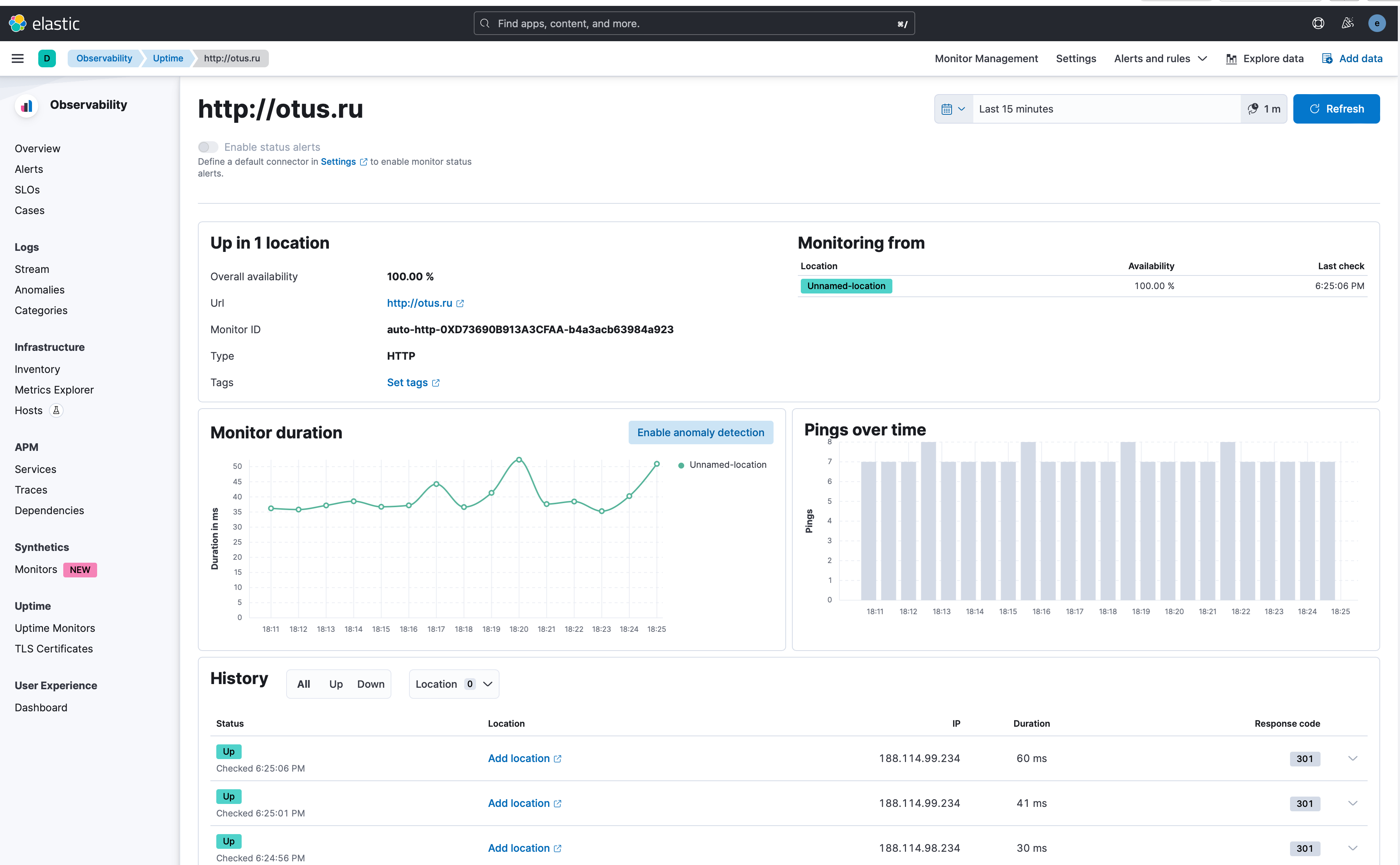Open the 1 m auto-refresh interval settings
The width and height of the screenshot is (1400, 865).
click(x=1264, y=109)
